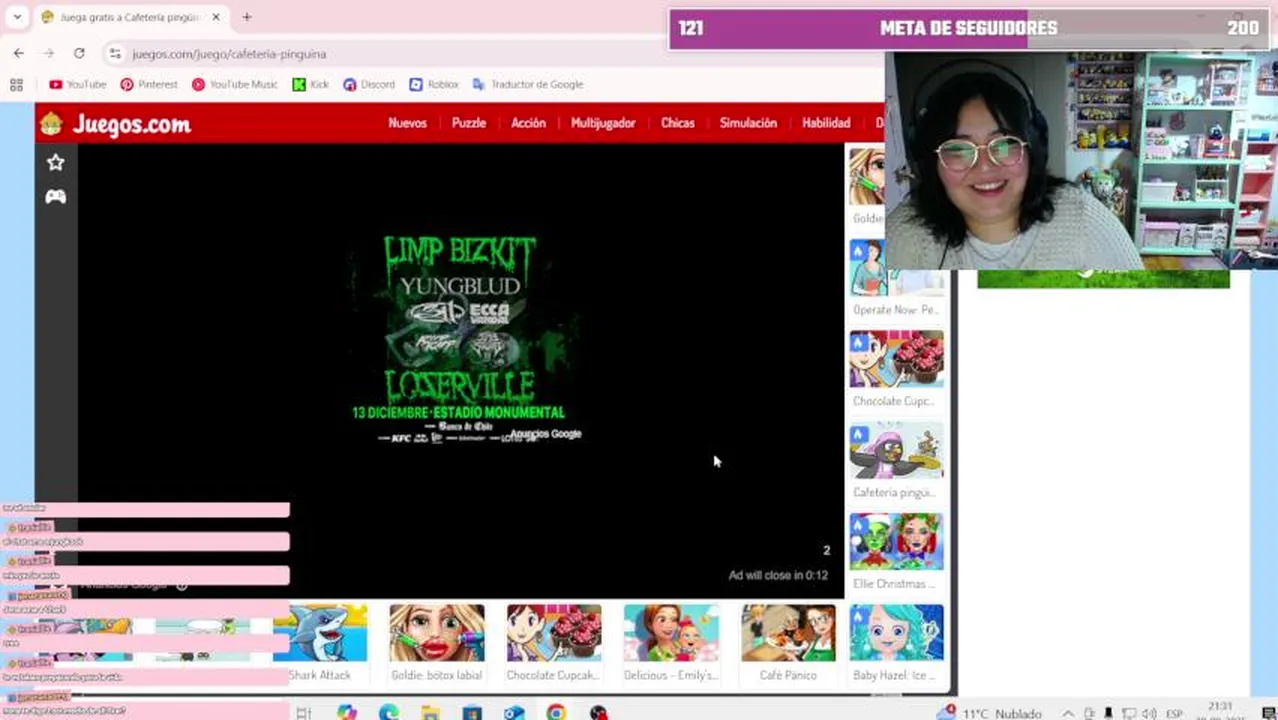Open Outlook from the taskbar
1278x720 pixels.
point(514,712)
